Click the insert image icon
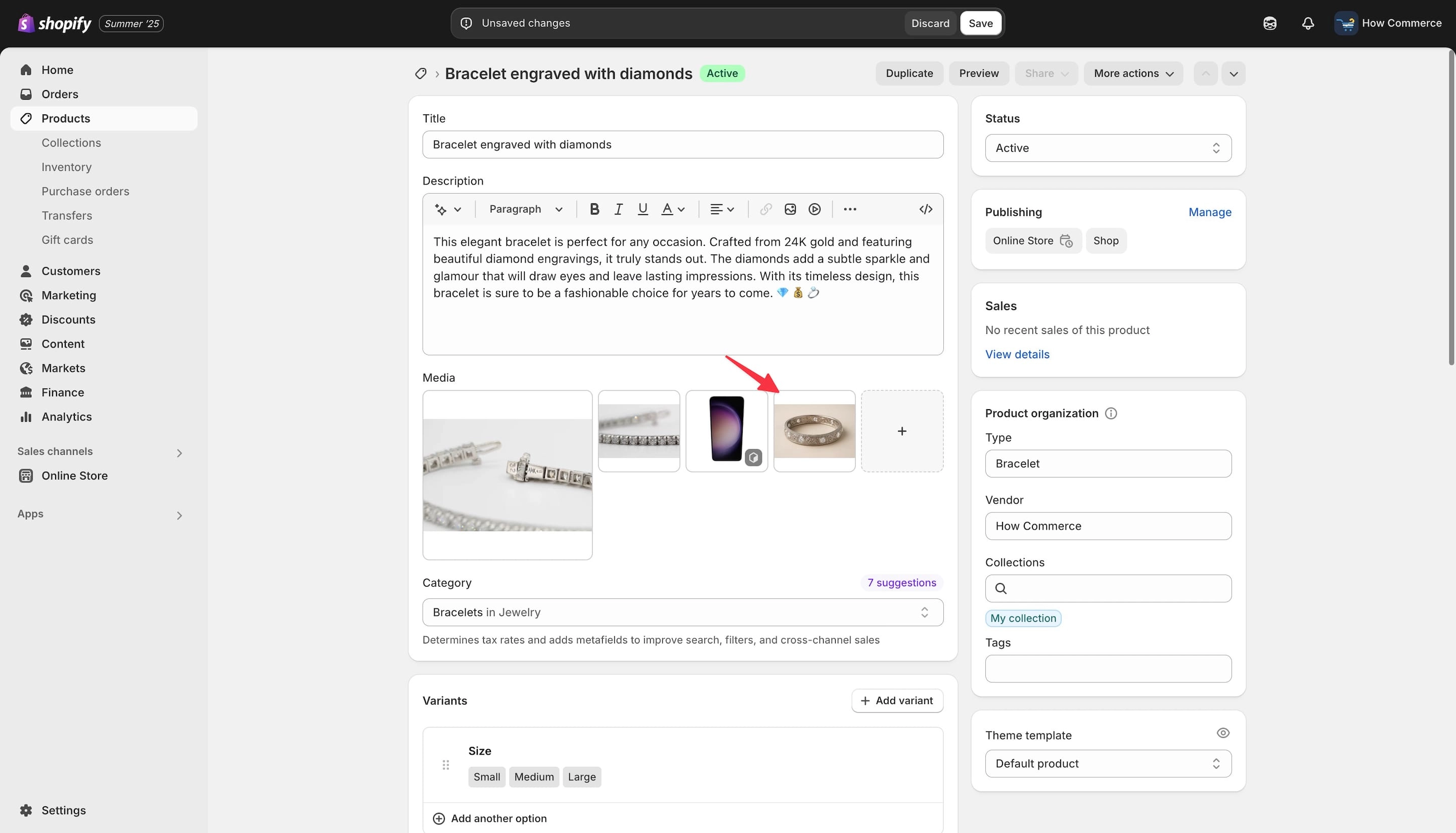 pos(790,209)
